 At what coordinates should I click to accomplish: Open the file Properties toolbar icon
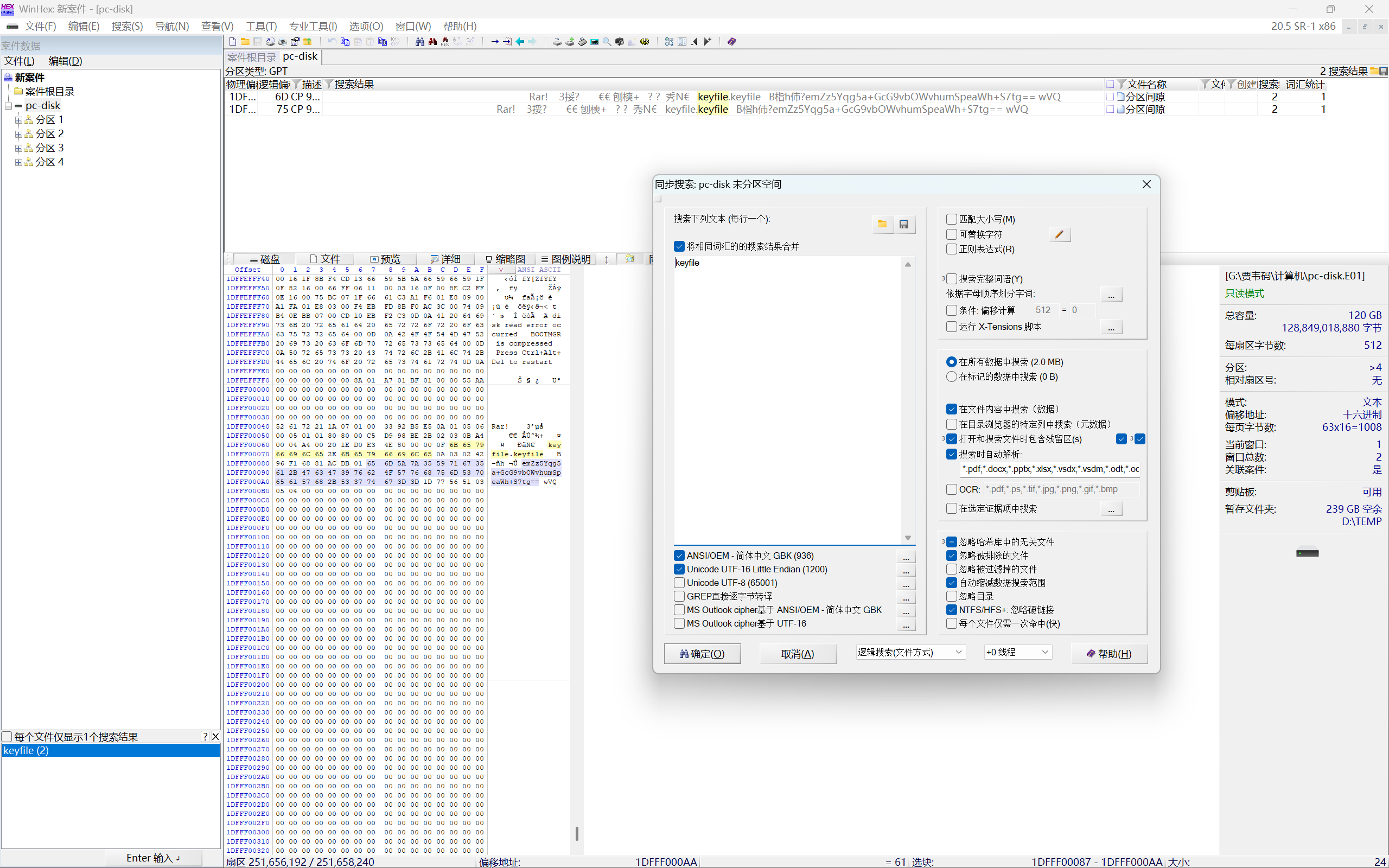pos(295,41)
